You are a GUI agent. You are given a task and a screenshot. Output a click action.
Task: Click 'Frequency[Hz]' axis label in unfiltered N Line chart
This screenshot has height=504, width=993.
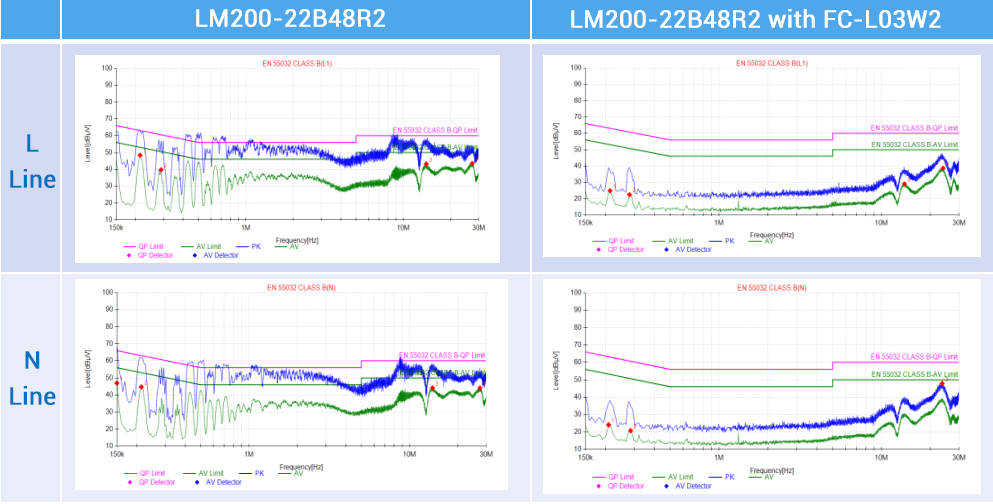(x=301, y=467)
